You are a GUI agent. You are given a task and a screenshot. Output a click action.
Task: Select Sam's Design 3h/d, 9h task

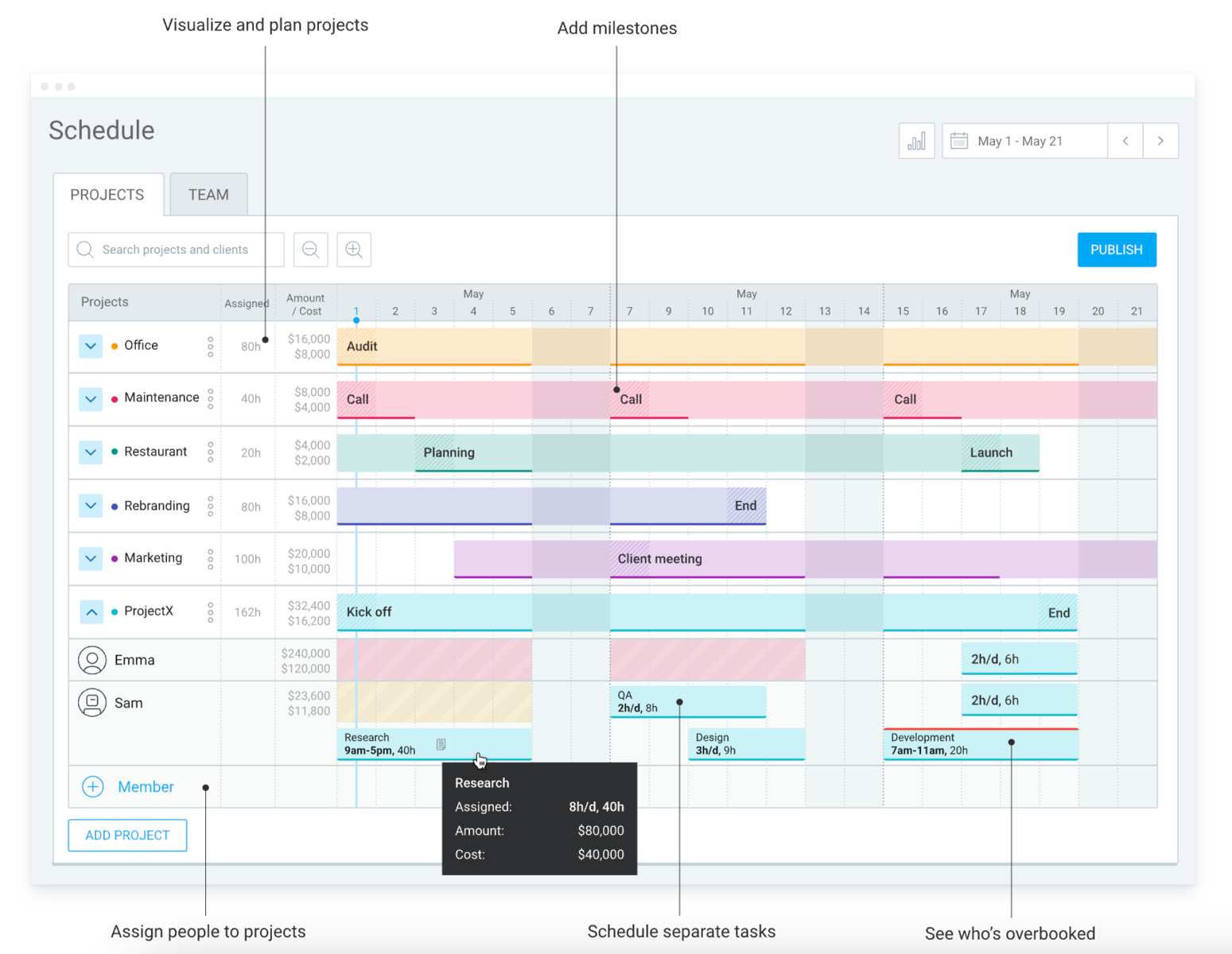pyautogui.click(x=747, y=744)
